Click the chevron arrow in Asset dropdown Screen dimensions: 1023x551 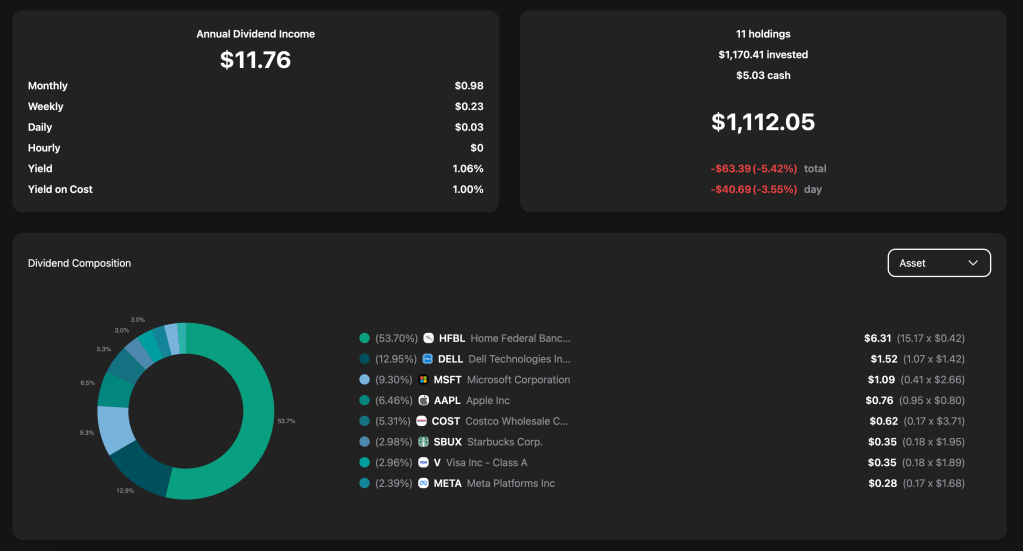(x=973, y=263)
